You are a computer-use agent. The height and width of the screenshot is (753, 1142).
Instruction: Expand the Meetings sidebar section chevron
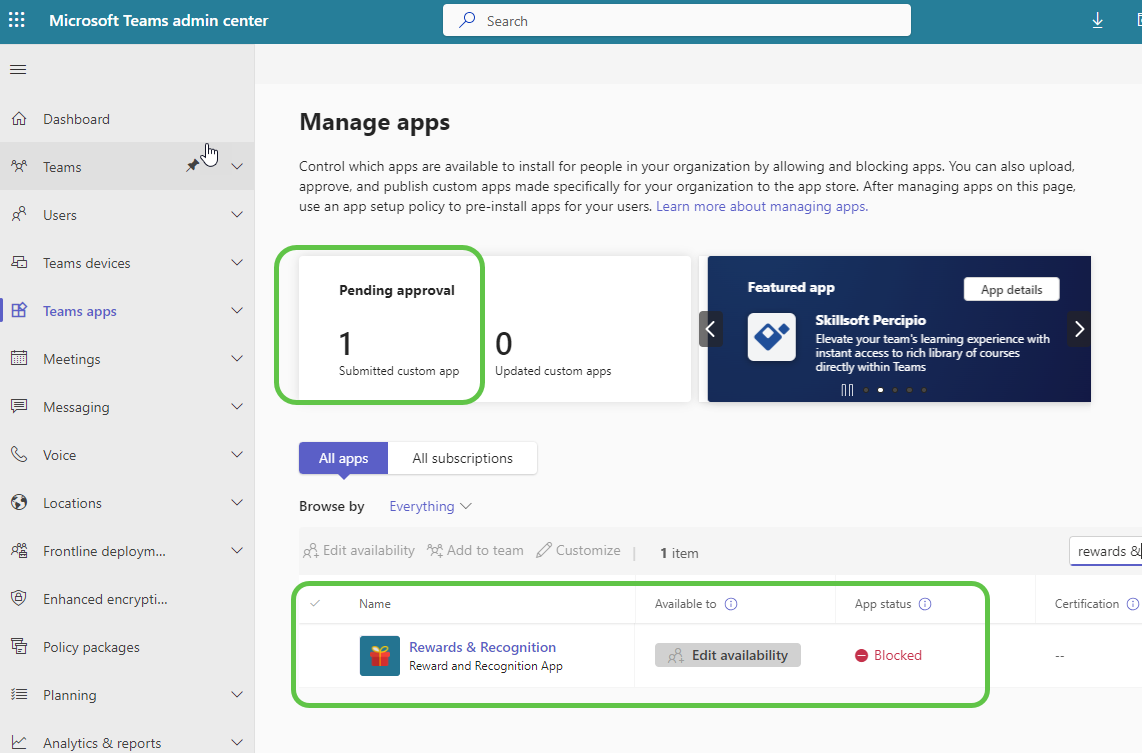click(x=237, y=358)
